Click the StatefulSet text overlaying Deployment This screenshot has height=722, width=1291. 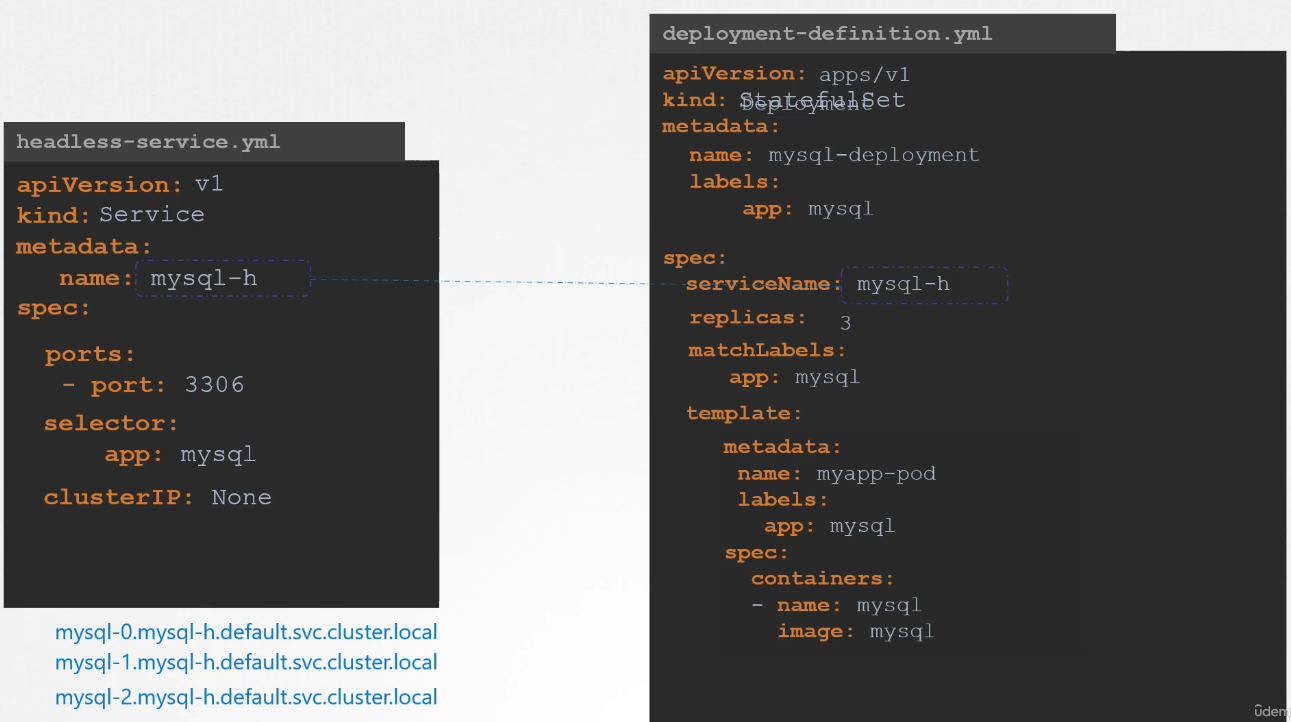pos(822,100)
